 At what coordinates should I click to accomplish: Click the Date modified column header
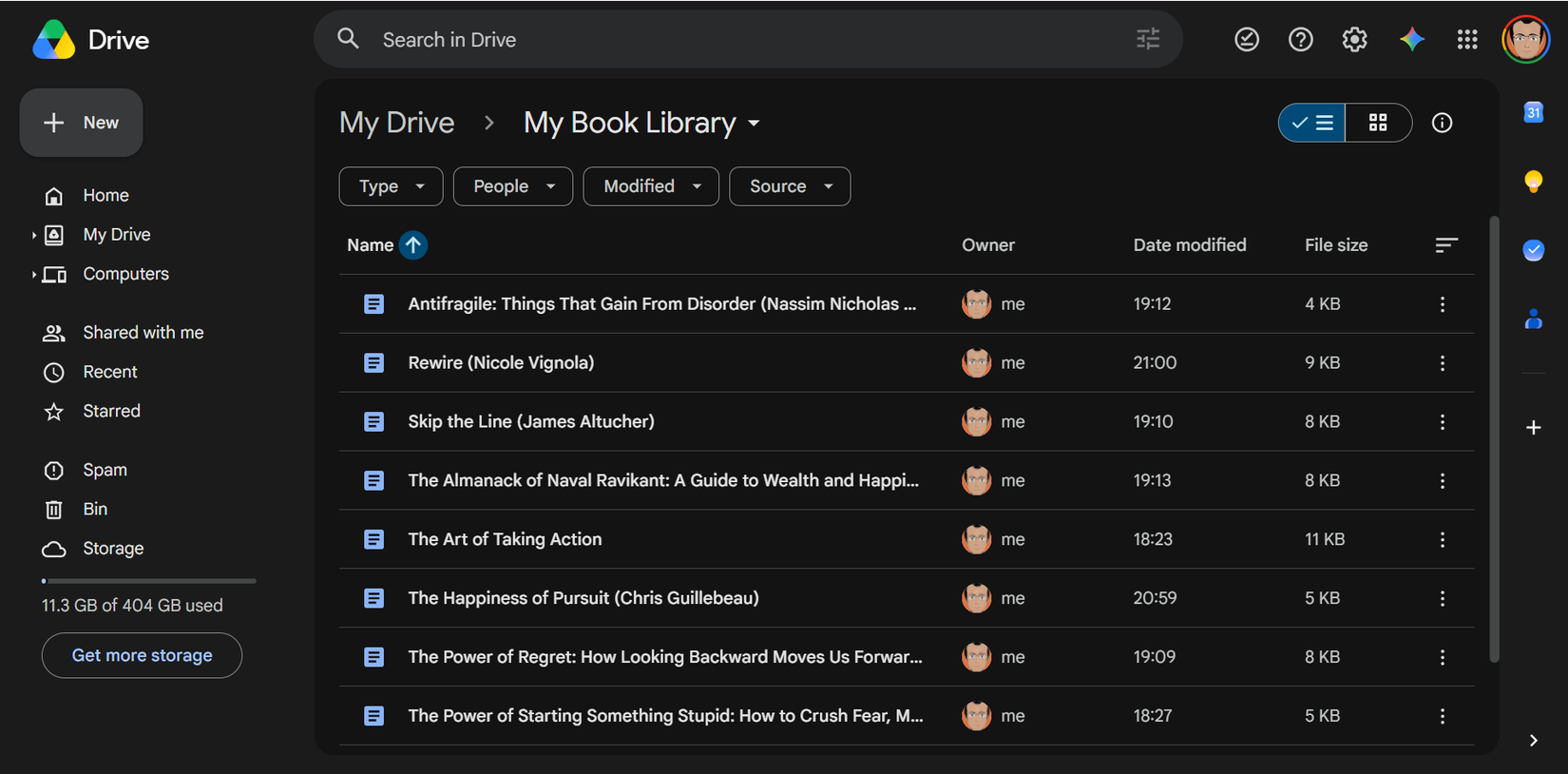[1190, 245]
